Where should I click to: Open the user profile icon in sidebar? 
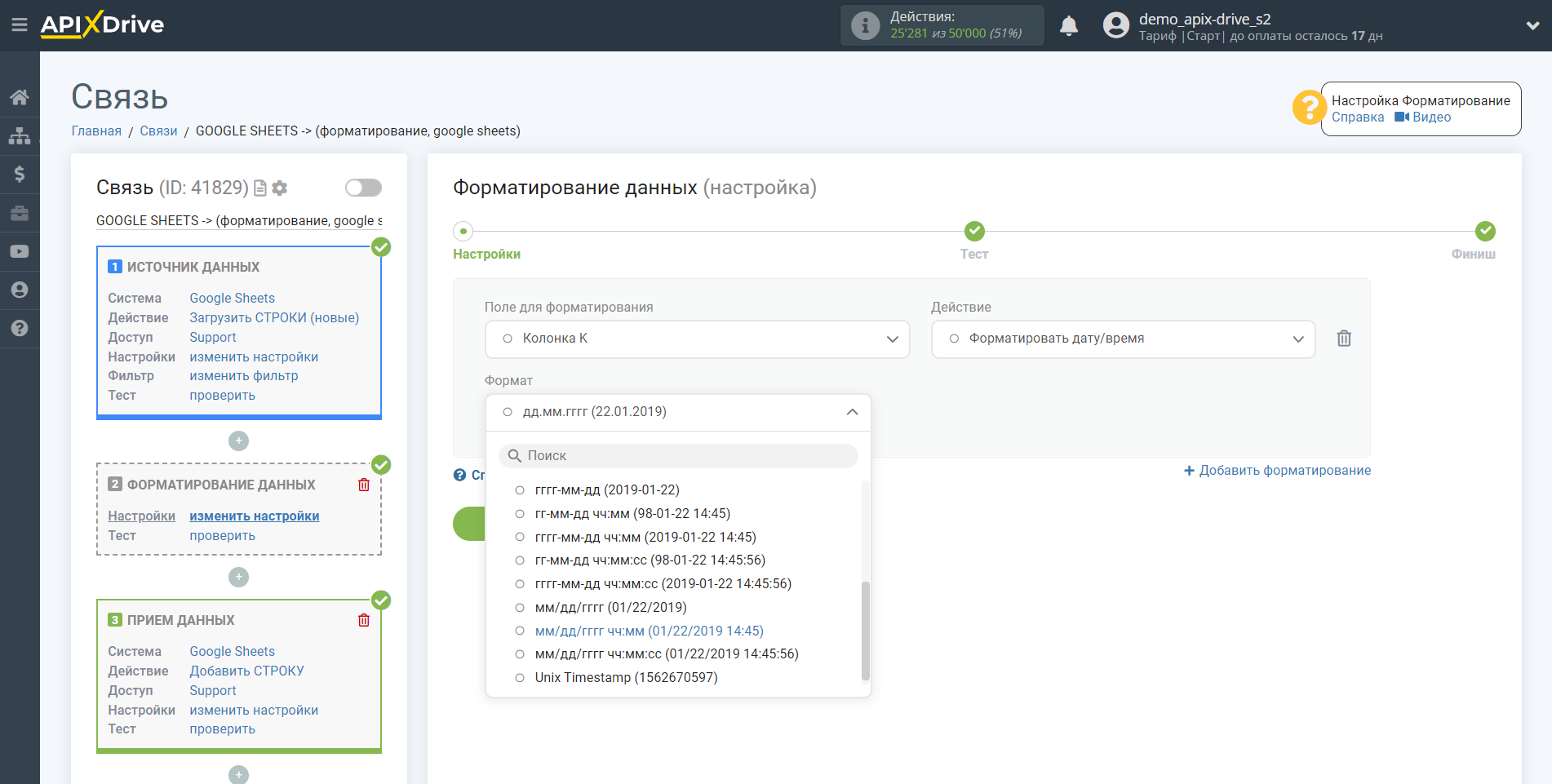tap(20, 290)
